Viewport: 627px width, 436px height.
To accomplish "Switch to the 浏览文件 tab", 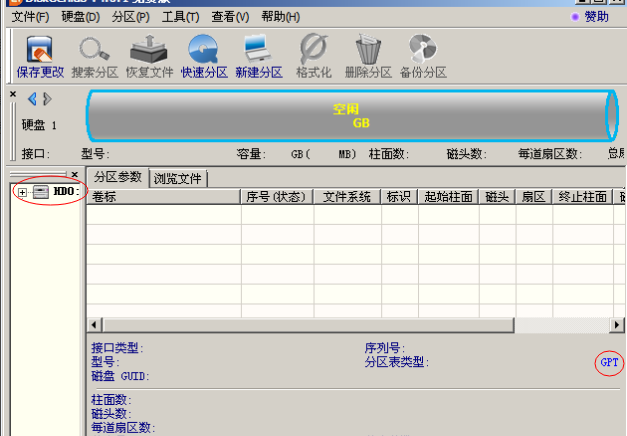I will (178, 179).
